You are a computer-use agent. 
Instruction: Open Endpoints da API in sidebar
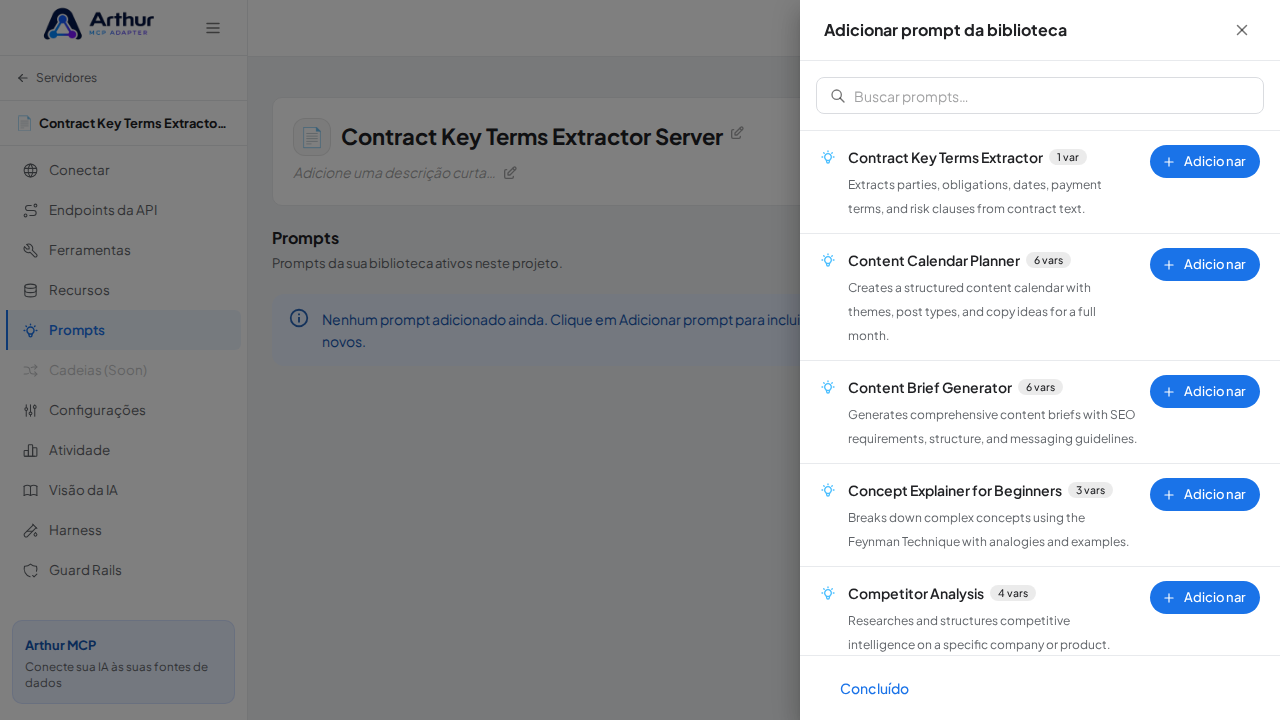coord(123,210)
